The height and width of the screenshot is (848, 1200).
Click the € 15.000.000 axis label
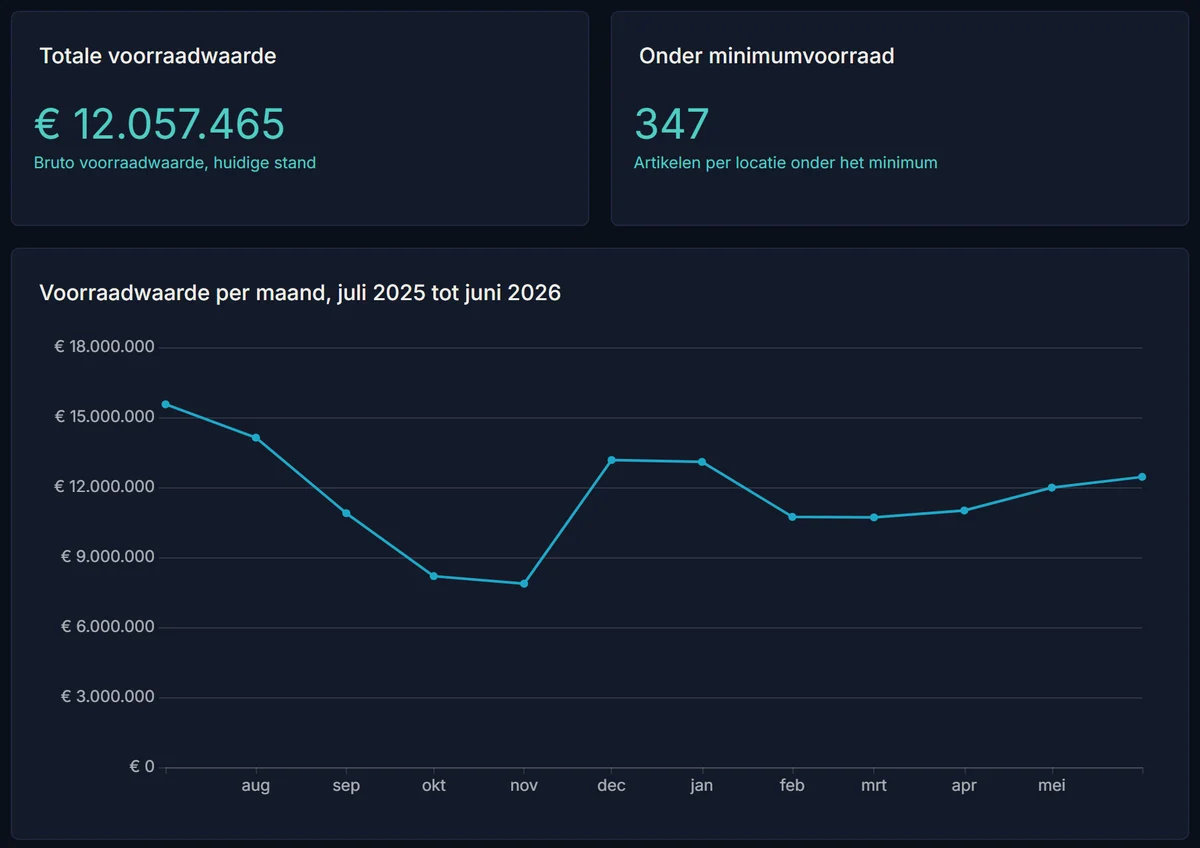(x=105, y=417)
